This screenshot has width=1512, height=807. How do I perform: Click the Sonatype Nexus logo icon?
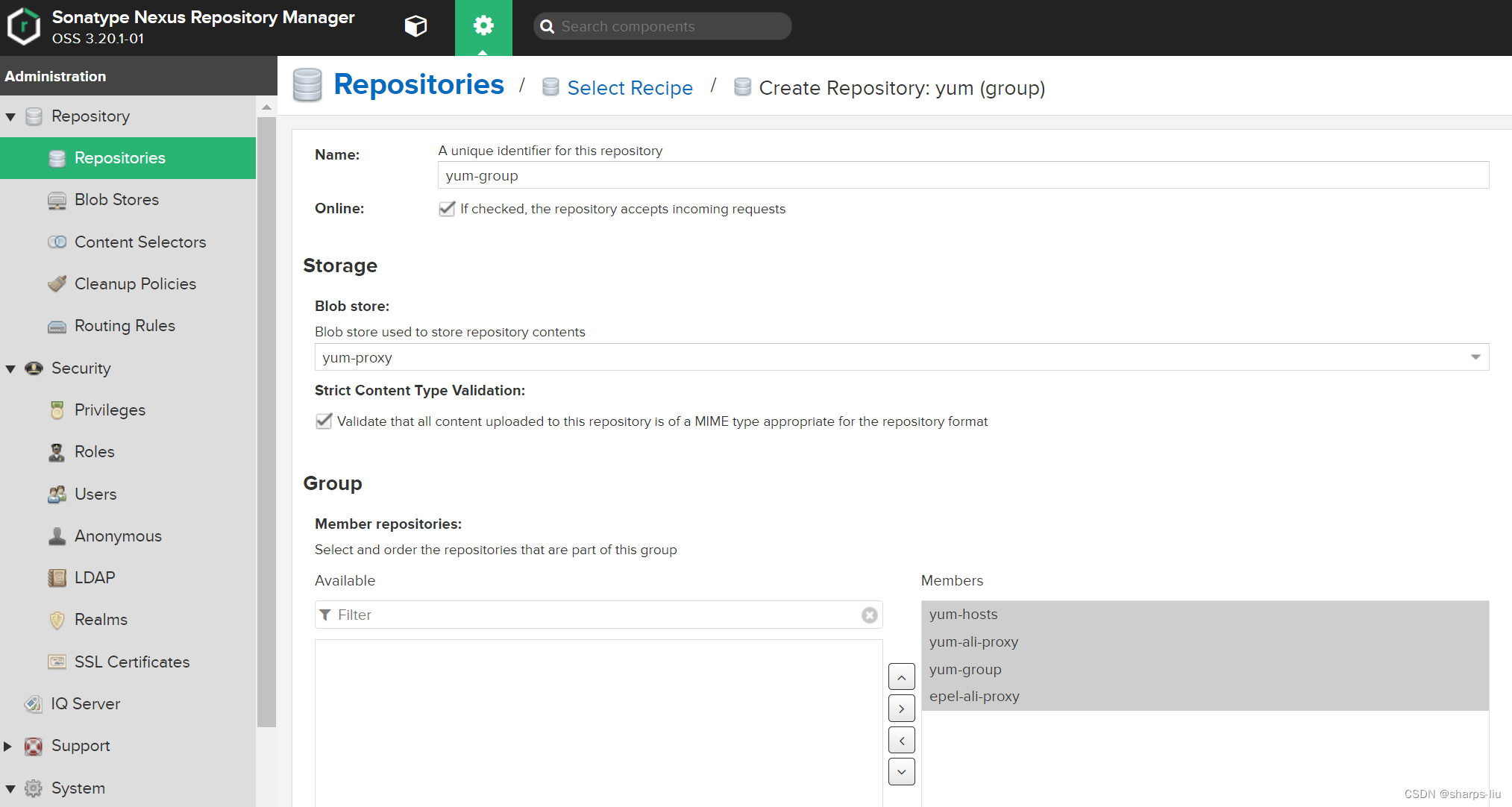click(24, 27)
